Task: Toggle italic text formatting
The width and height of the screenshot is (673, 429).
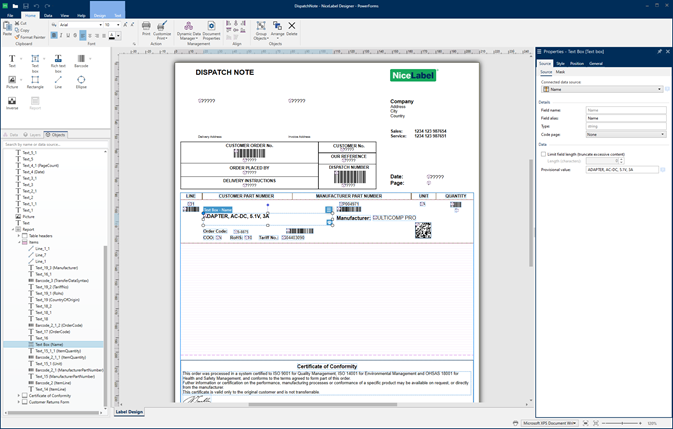Action: click(60, 35)
